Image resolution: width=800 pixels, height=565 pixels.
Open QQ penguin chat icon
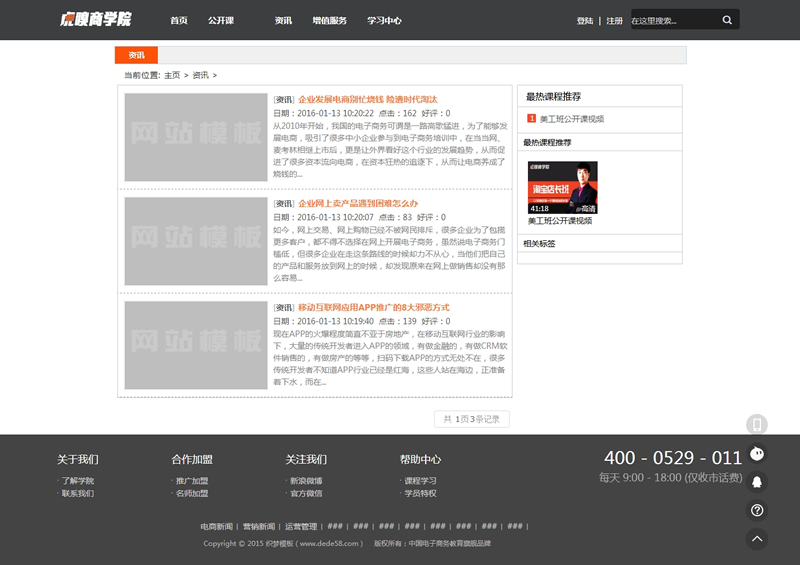[757, 481]
